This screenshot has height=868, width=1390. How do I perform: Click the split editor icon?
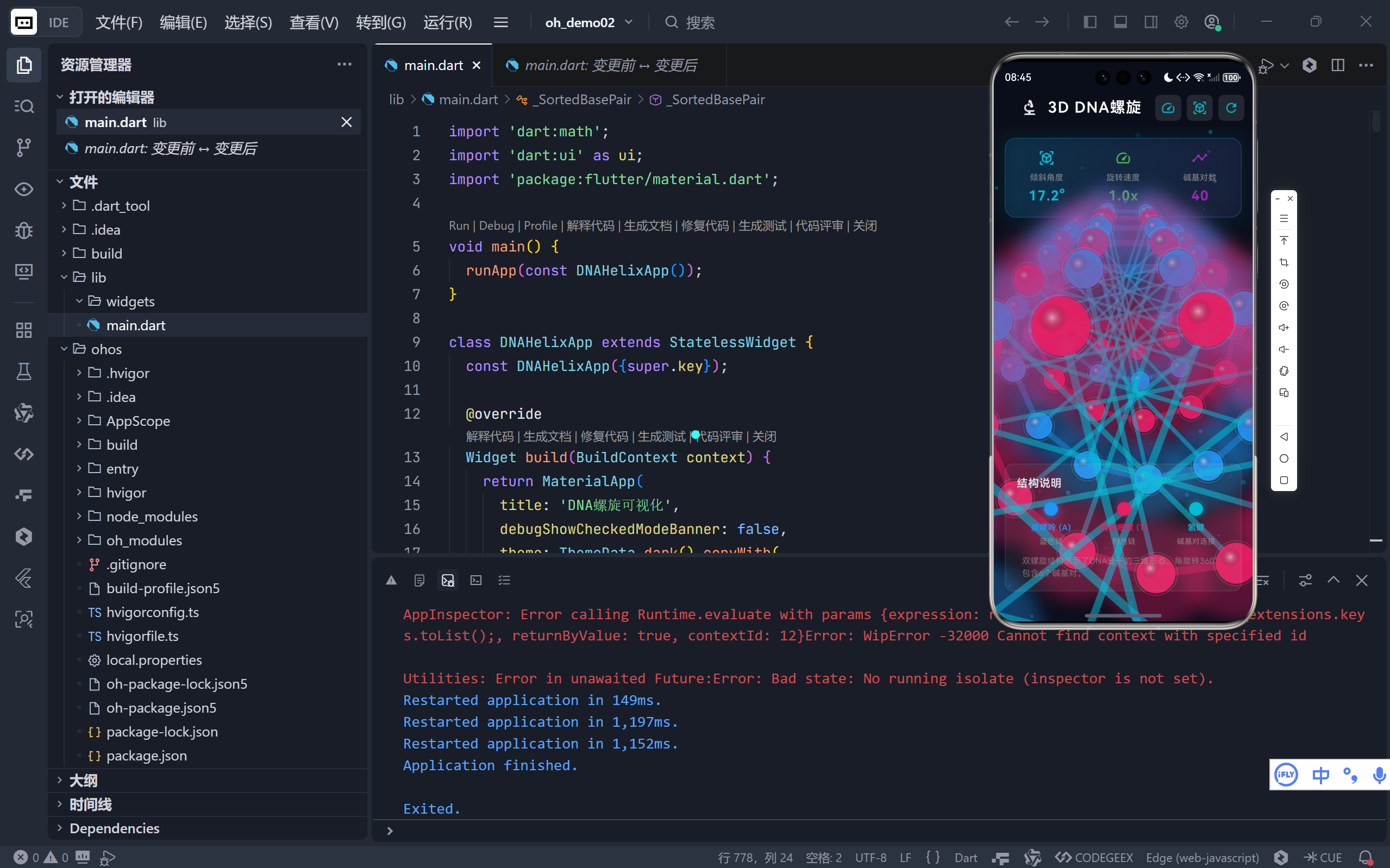click(x=1337, y=65)
